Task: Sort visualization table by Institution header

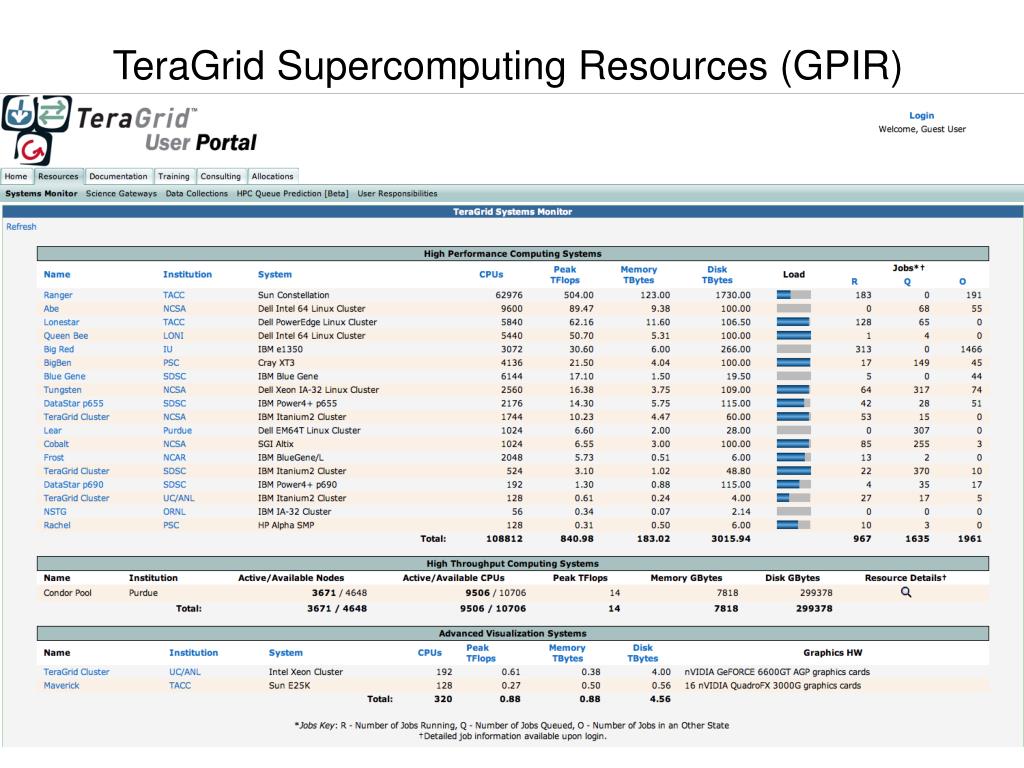Action: tap(193, 652)
